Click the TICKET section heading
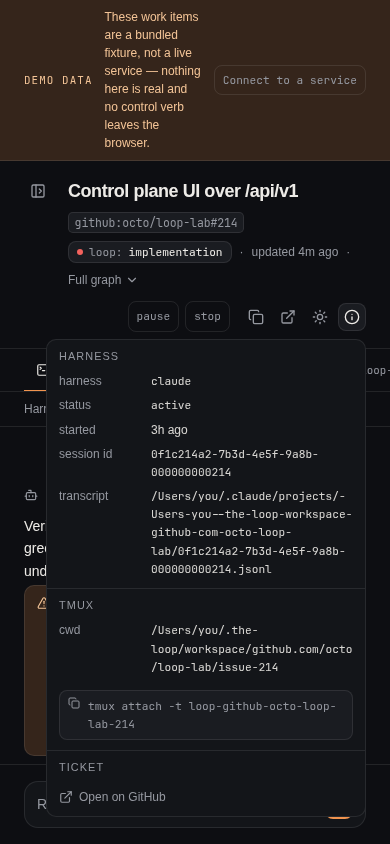Image resolution: width=390 pixels, height=844 pixels. [81, 768]
